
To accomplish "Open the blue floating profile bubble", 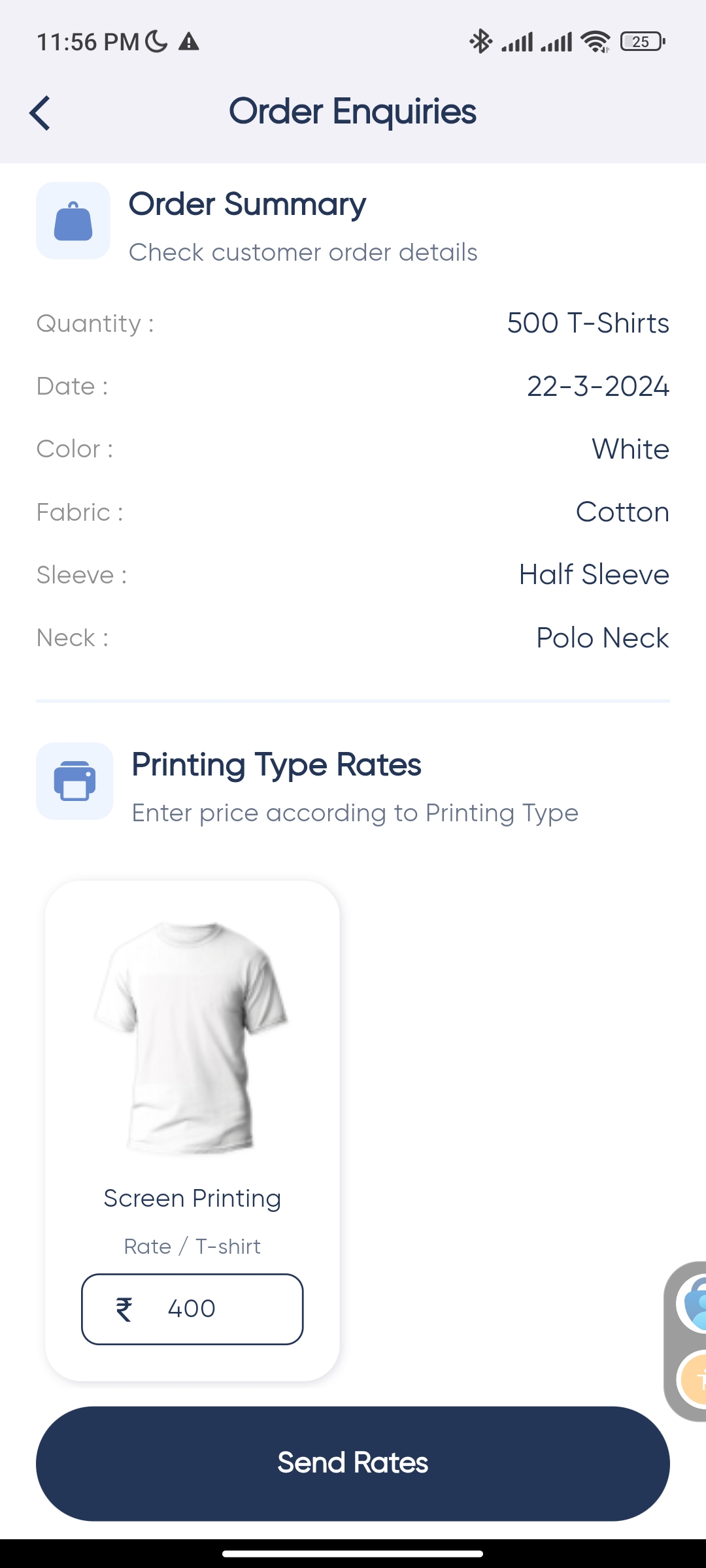I will (693, 1303).
